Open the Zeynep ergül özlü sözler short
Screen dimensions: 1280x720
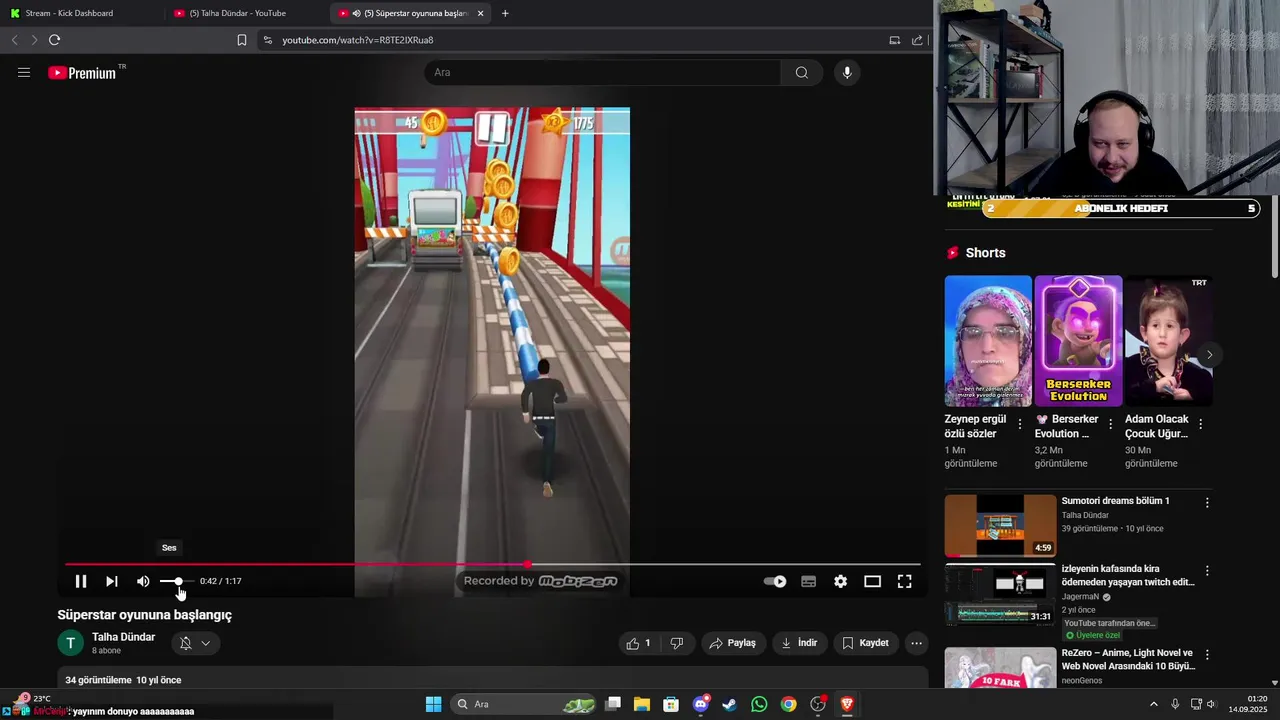tap(988, 341)
